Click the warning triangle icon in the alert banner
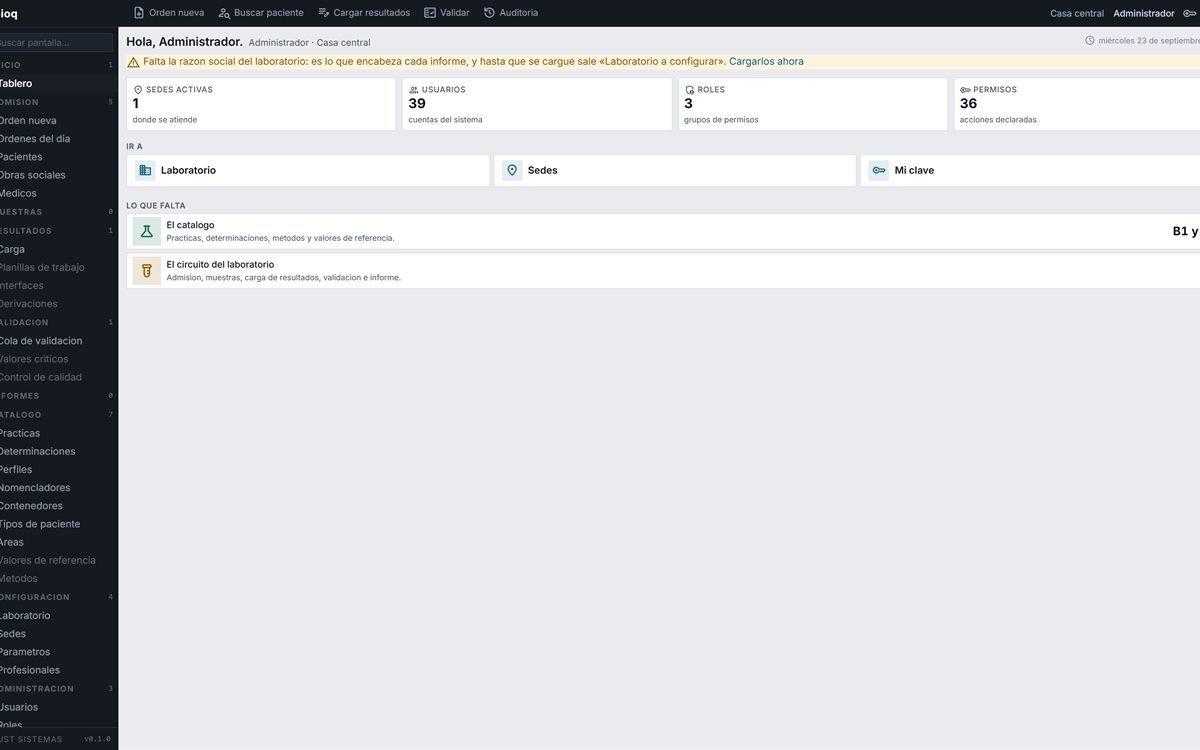Image resolution: width=1200 pixels, height=750 pixels. tap(134, 62)
